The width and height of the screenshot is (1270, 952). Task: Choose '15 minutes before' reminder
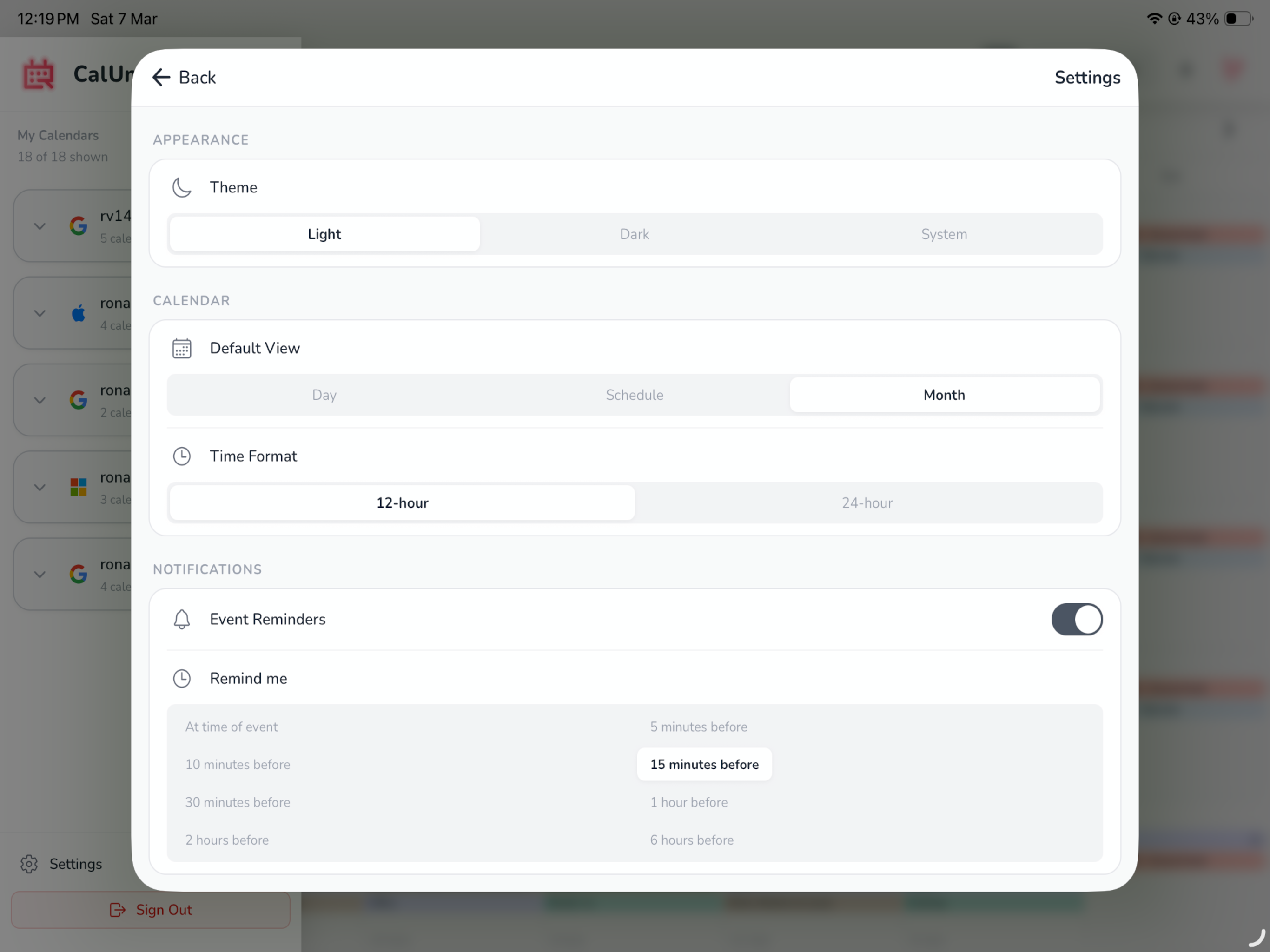tap(704, 765)
